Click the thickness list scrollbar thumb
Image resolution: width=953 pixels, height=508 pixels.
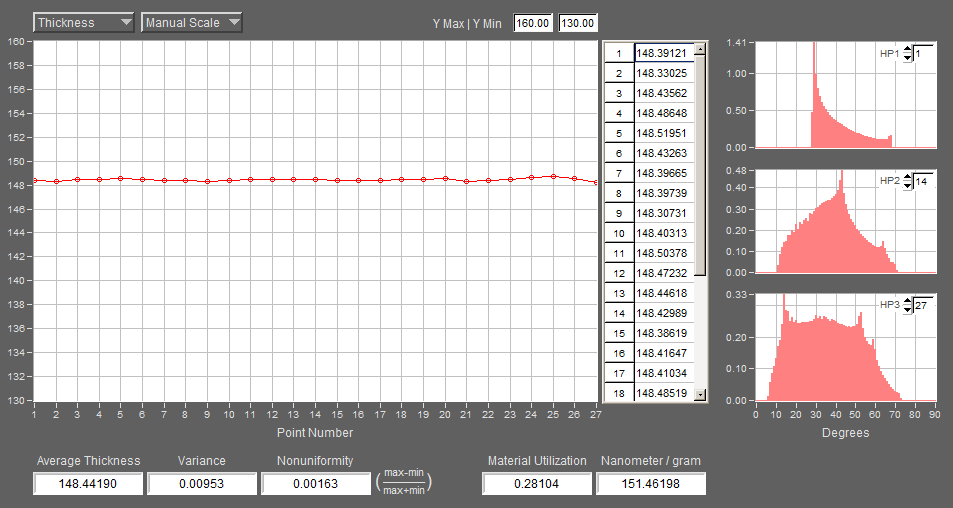pyautogui.click(x=700, y=165)
